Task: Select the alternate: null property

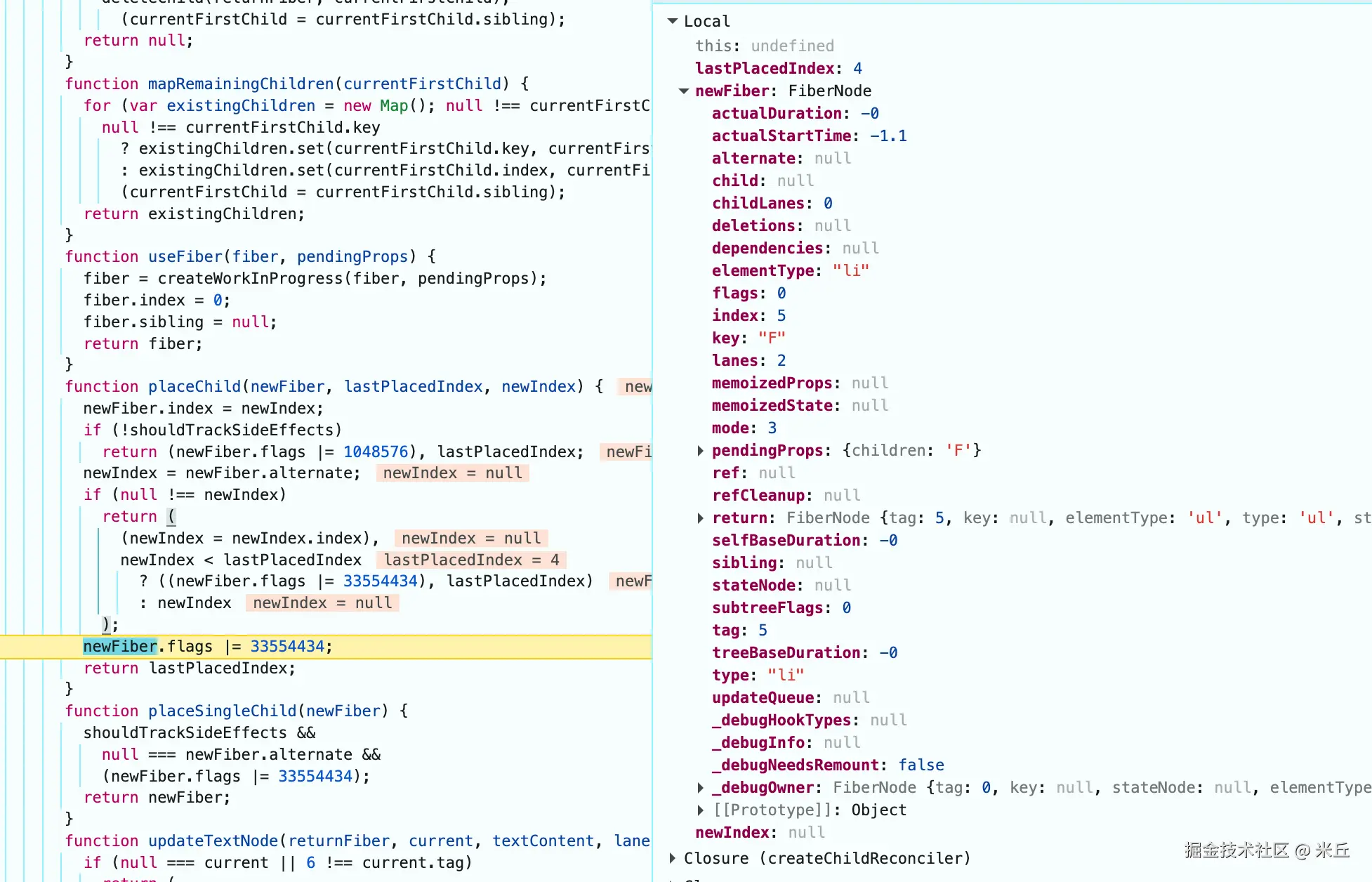Action: (781, 159)
